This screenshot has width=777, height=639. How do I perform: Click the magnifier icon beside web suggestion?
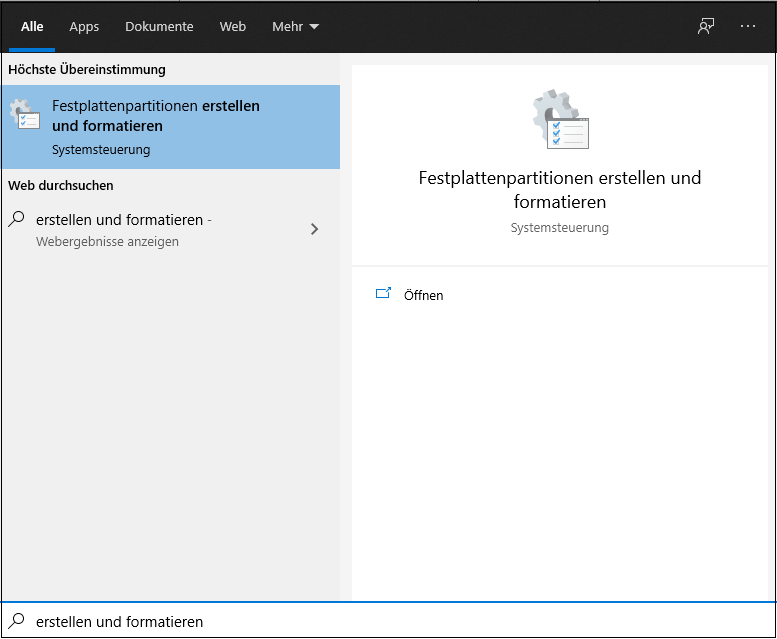click(16, 218)
